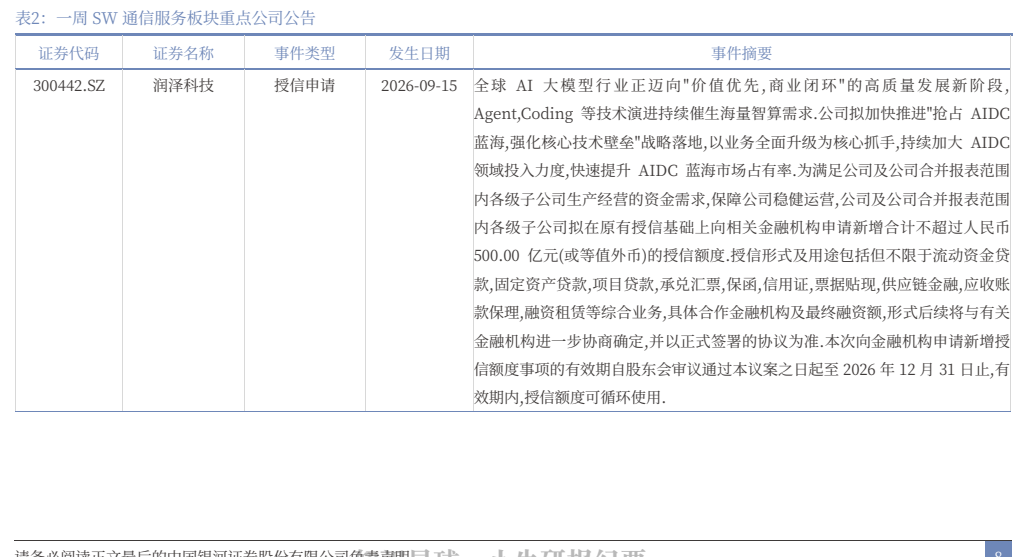Image resolution: width=1027 pixels, height=557 pixels.
Task: Select the '事件类型' column header
Action: [x=305, y=54]
